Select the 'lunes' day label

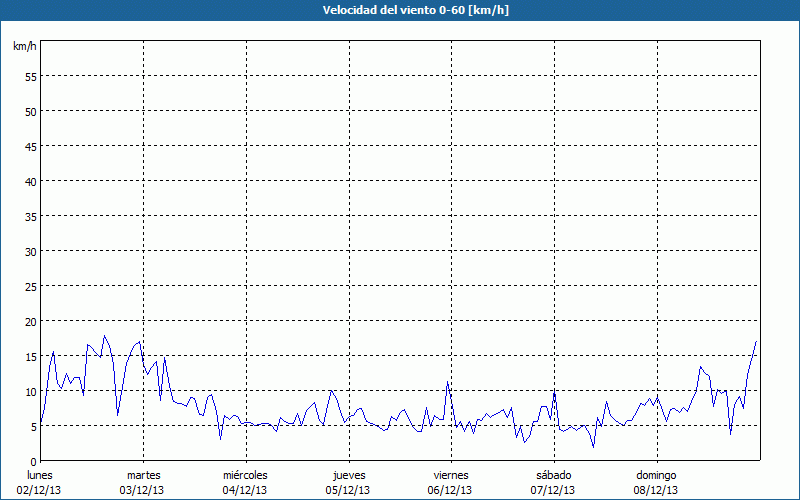[39, 475]
